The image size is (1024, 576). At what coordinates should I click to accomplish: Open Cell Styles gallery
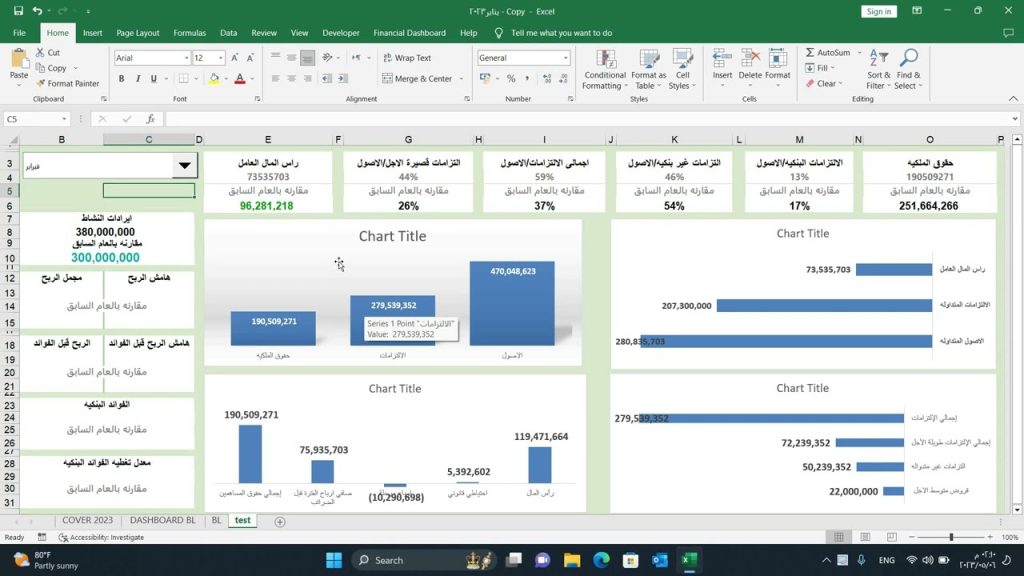pyautogui.click(x=682, y=69)
